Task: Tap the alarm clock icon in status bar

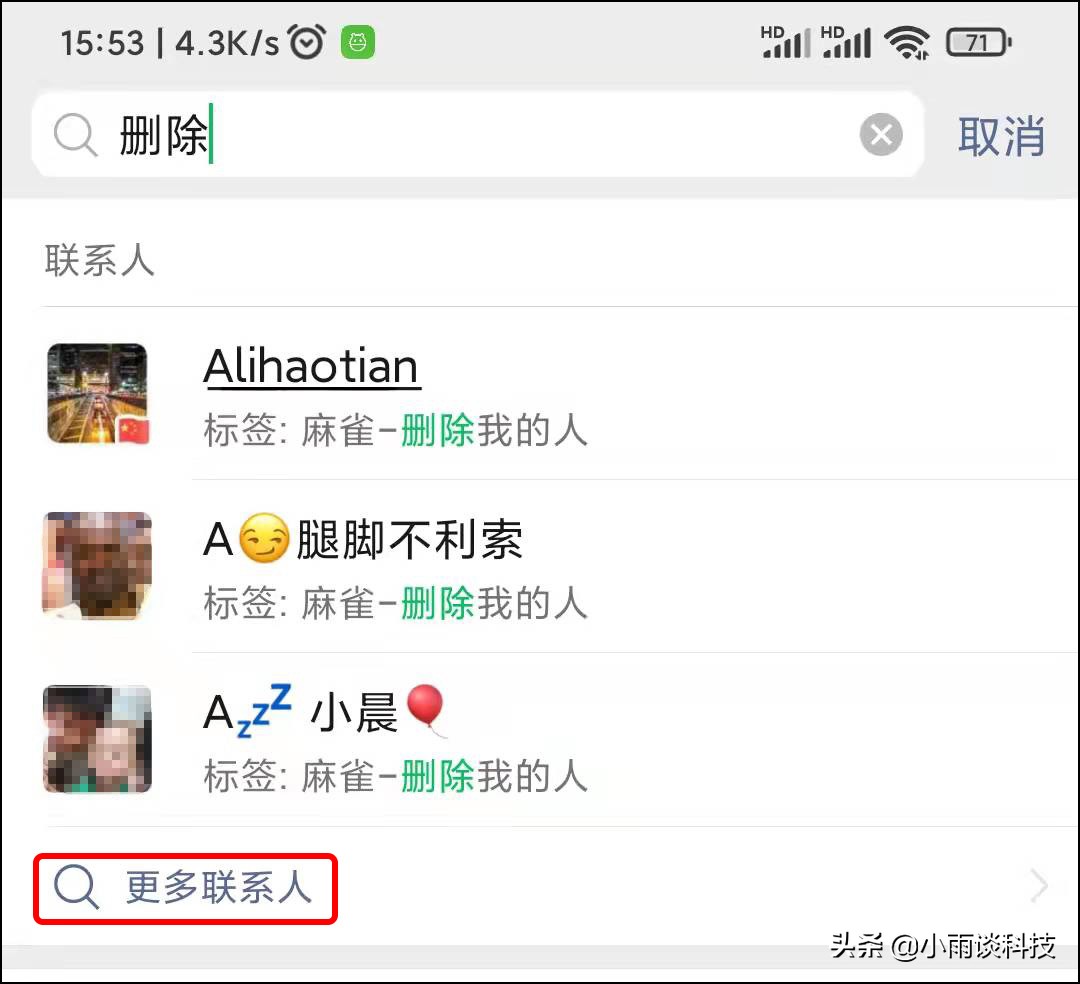Action: (x=307, y=42)
